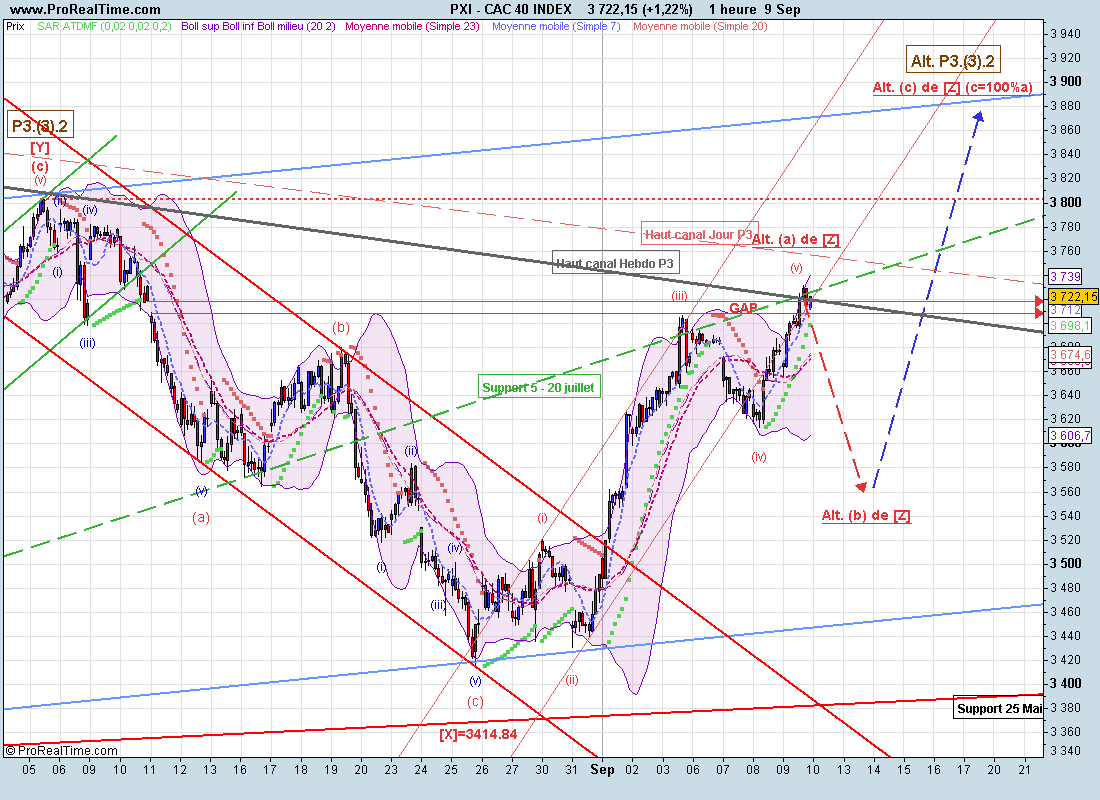Click the PXI - CAC 40 INDEX title

511,9
